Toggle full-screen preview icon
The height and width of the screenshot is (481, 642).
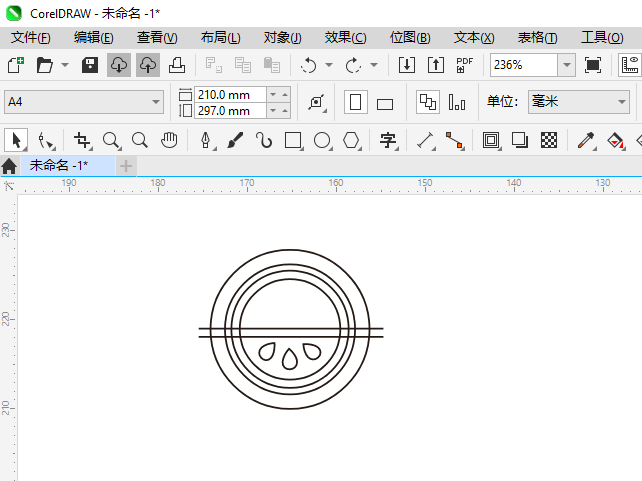(593, 65)
